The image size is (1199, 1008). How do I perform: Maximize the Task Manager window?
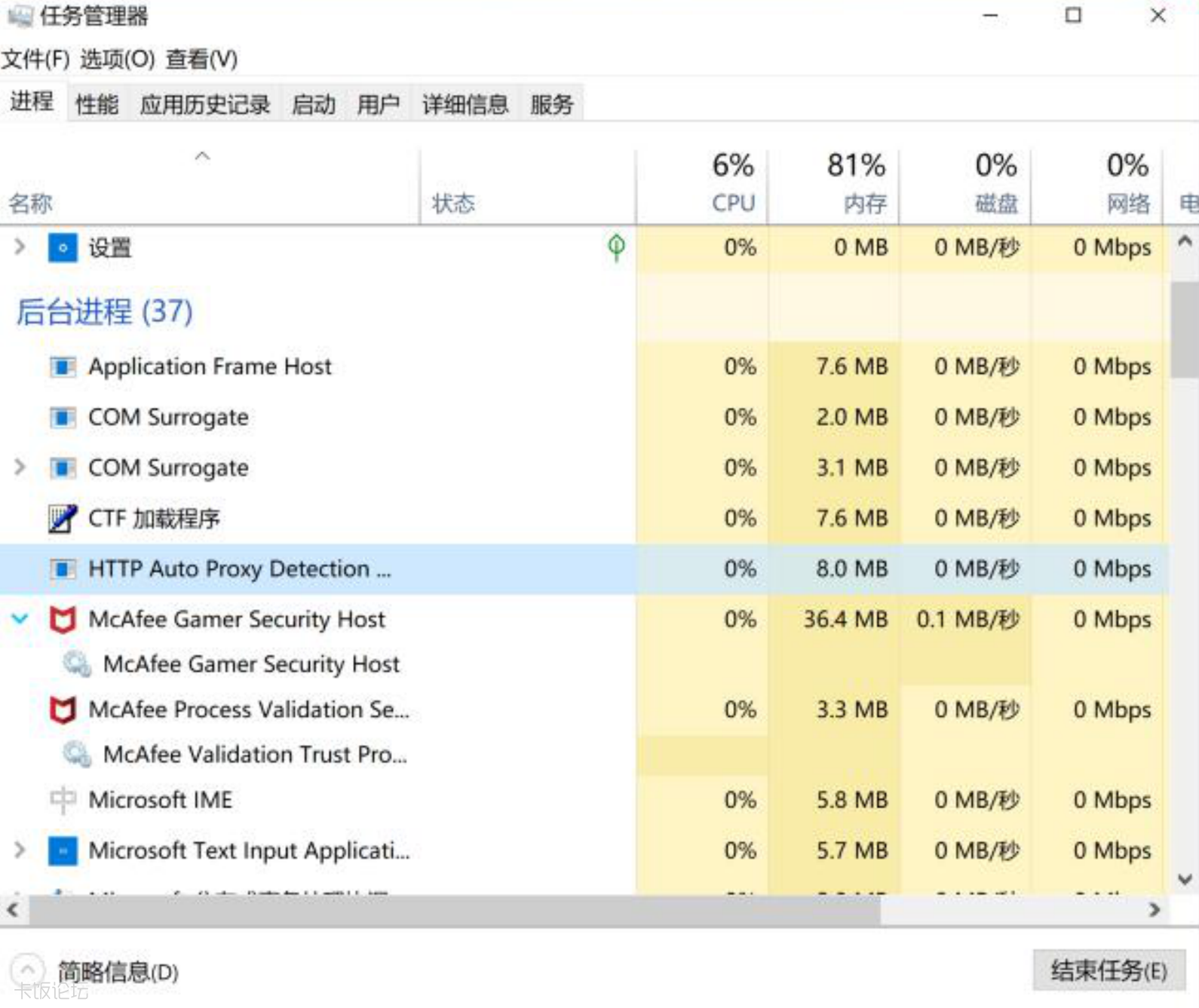(x=1073, y=15)
